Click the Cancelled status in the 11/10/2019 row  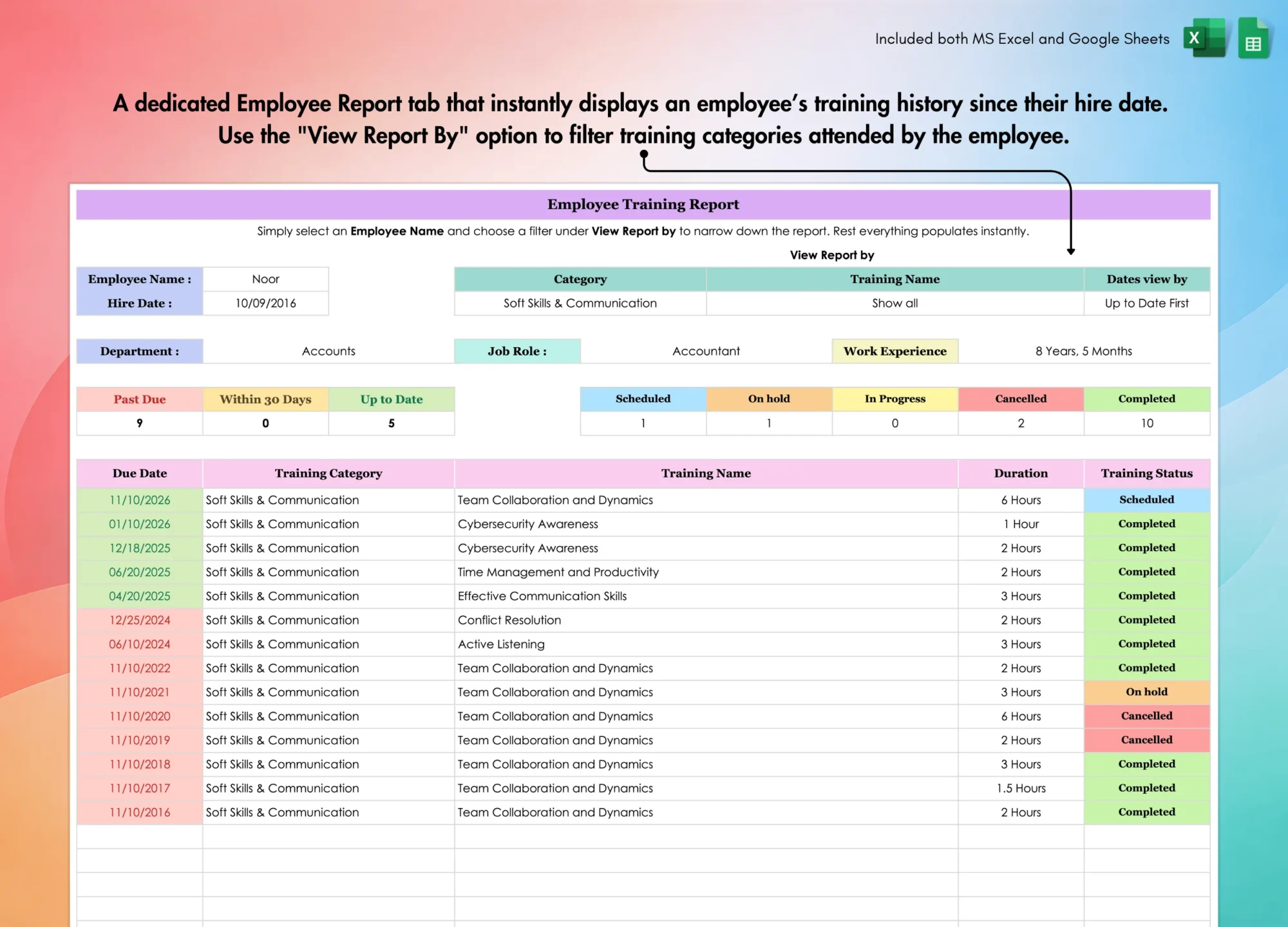pyautogui.click(x=1147, y=740)
